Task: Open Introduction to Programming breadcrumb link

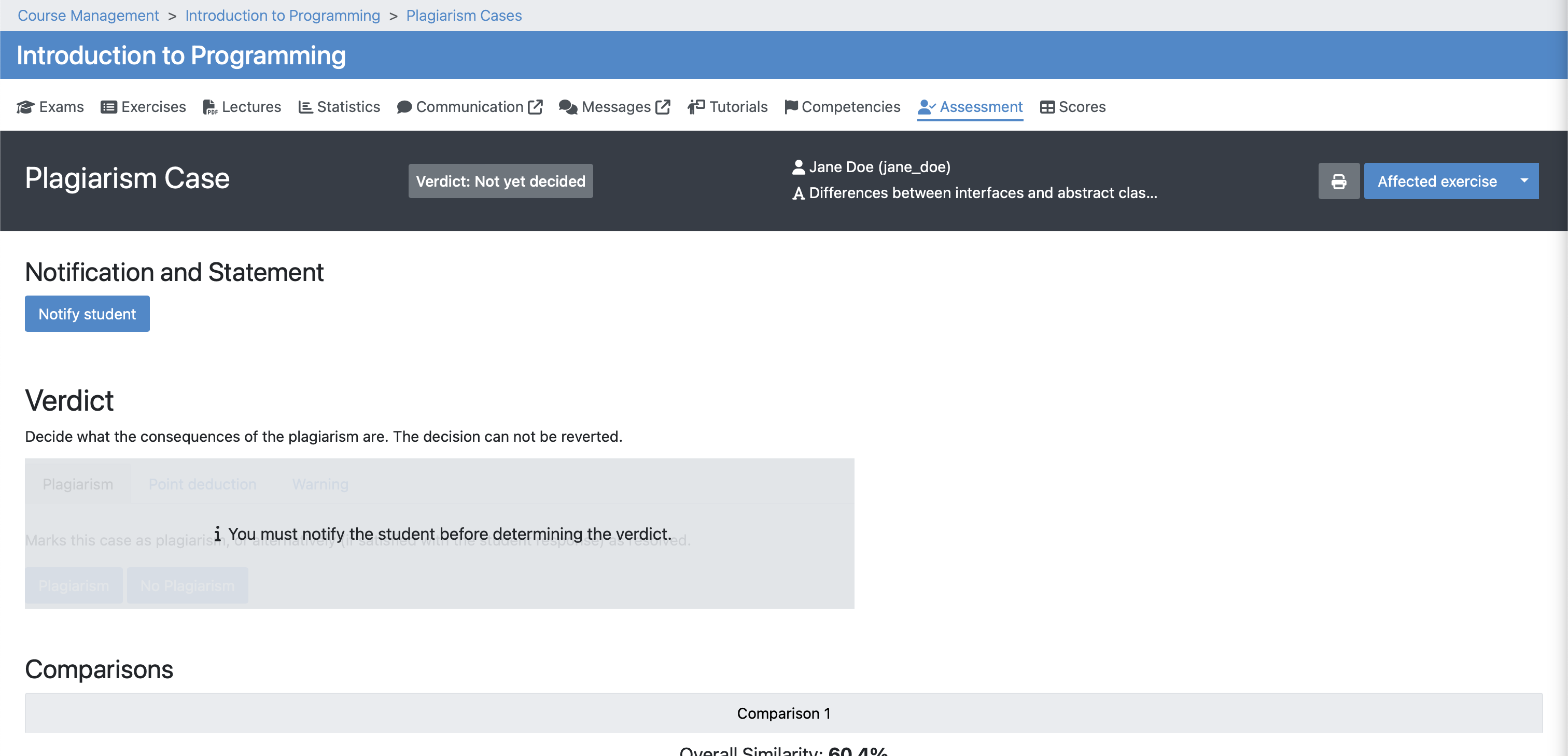Action: click(x=283, y=15)
